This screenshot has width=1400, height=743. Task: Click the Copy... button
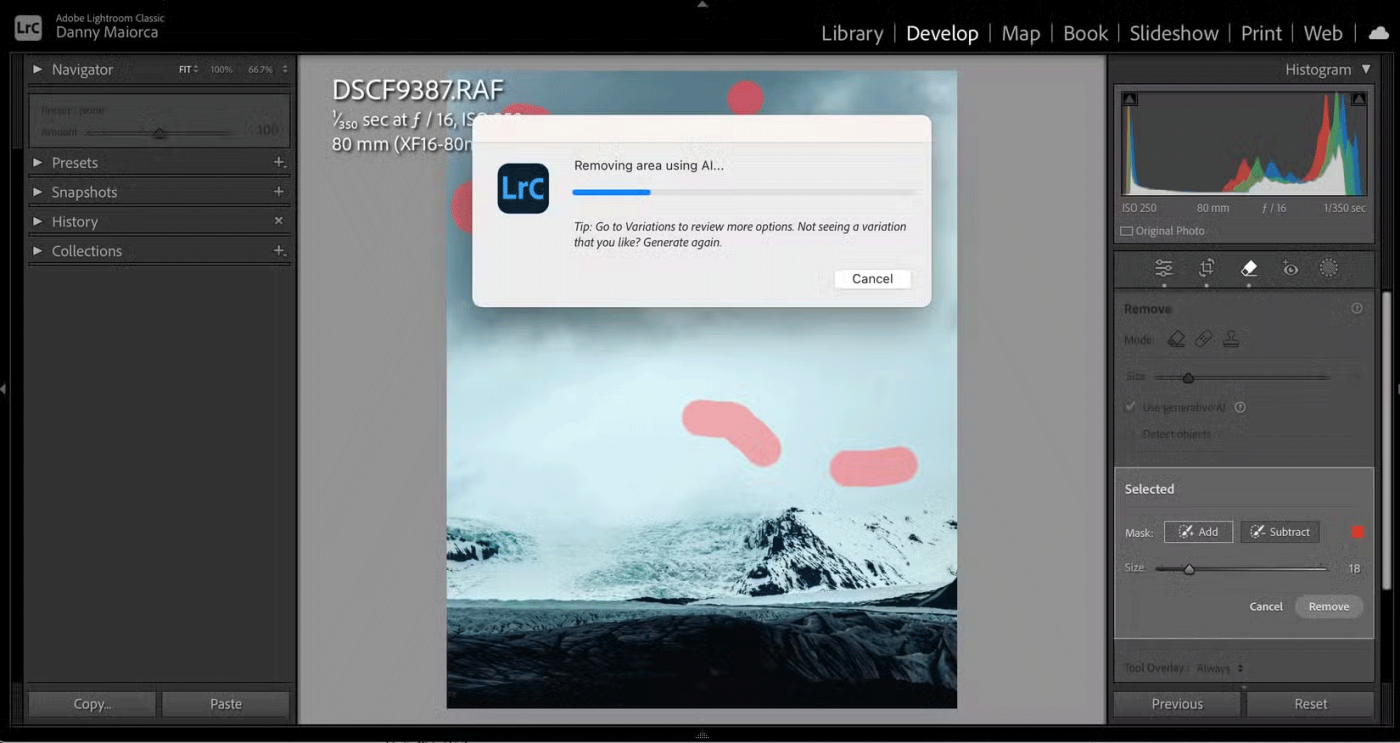[x=92, y=704]
